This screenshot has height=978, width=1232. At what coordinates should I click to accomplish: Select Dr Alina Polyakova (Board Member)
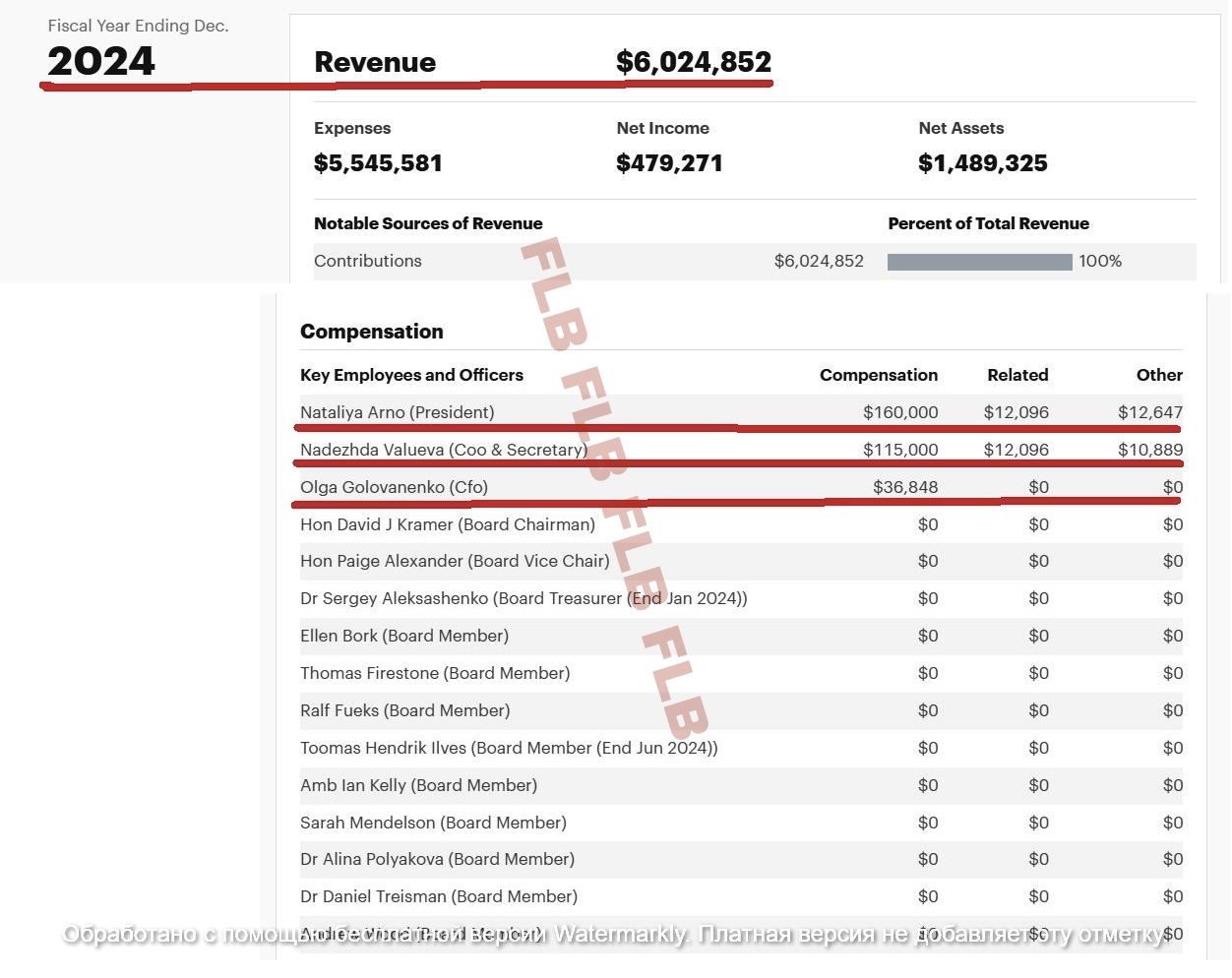(x=437, y=859)
